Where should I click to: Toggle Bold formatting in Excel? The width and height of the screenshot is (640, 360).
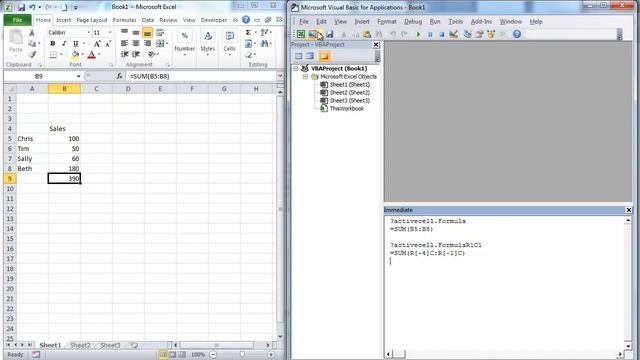[53, 44]
